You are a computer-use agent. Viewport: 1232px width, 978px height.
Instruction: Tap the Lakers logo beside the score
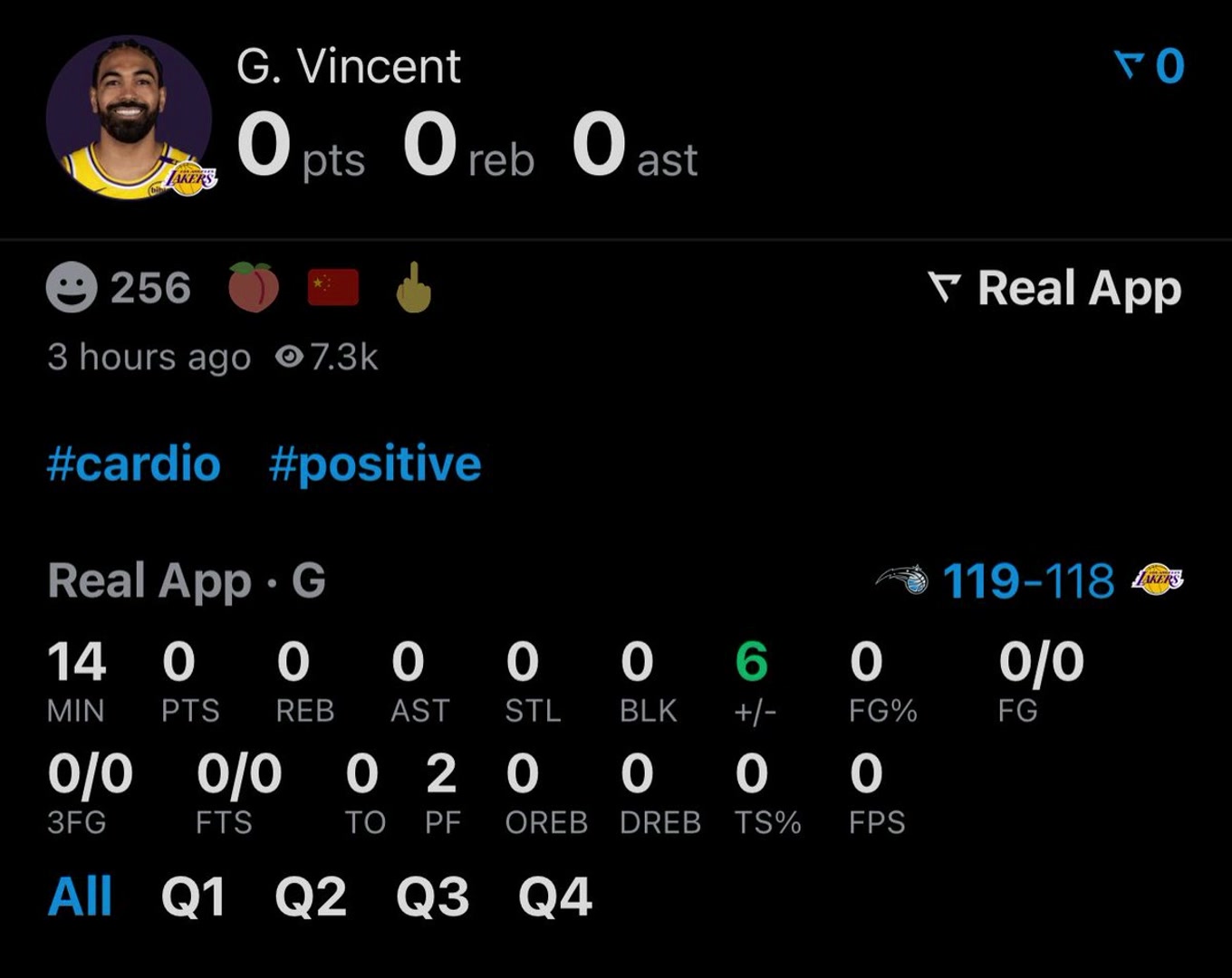coord(1158,580)
